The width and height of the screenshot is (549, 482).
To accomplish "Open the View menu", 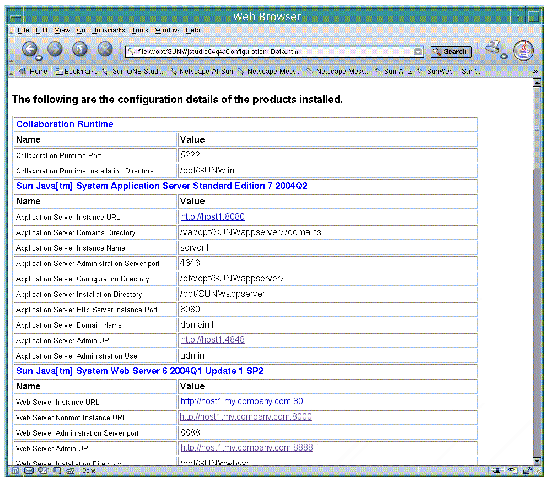I will (x=62, y=30).
